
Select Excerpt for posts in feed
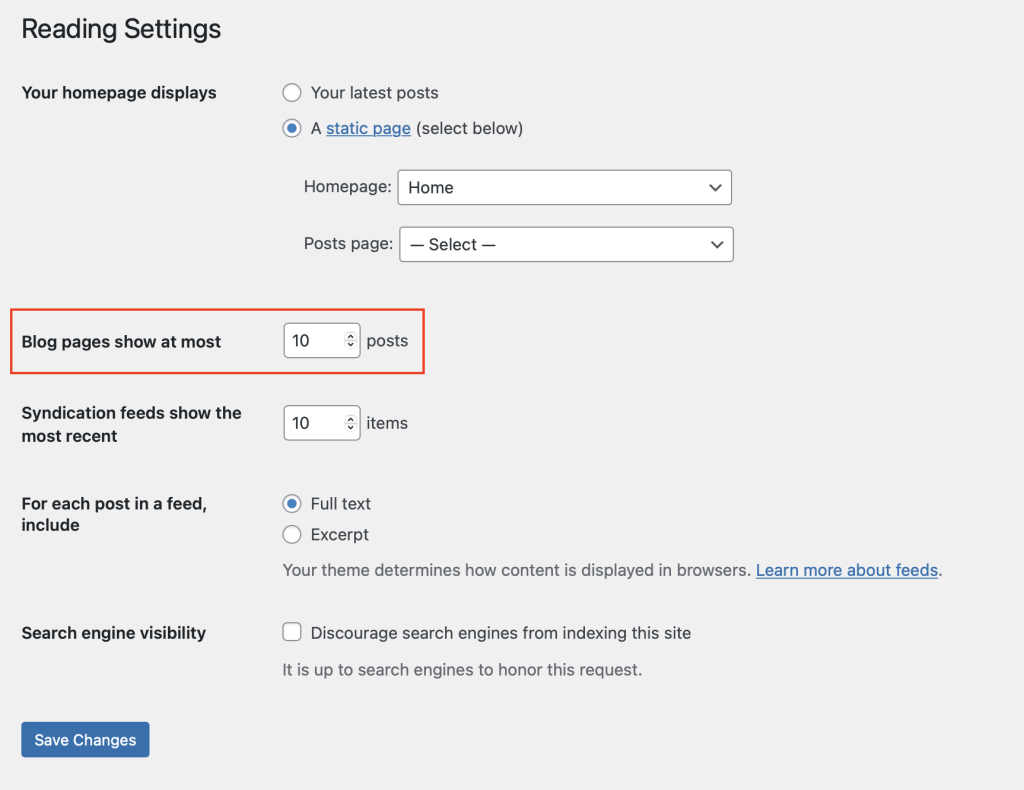click(291, 534)
